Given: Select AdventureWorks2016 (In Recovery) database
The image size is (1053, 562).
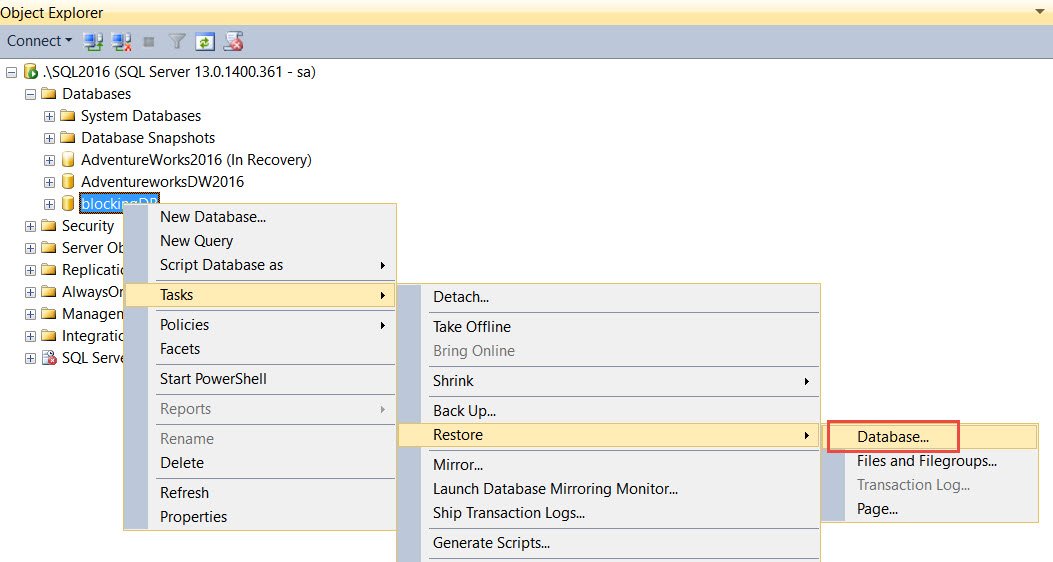Looking at the screenshot, I should [x=196, y=160].
